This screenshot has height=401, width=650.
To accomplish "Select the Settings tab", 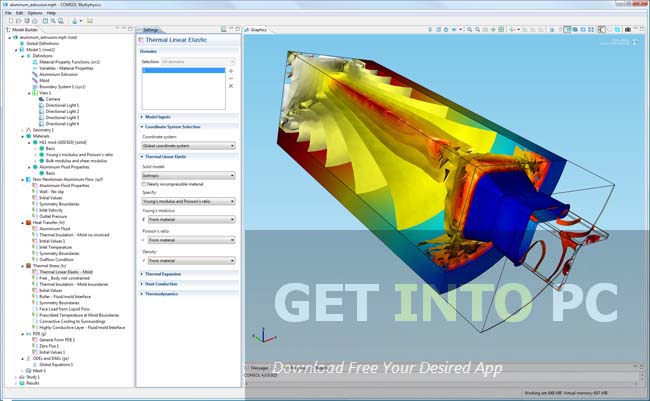I will point(148,30).
